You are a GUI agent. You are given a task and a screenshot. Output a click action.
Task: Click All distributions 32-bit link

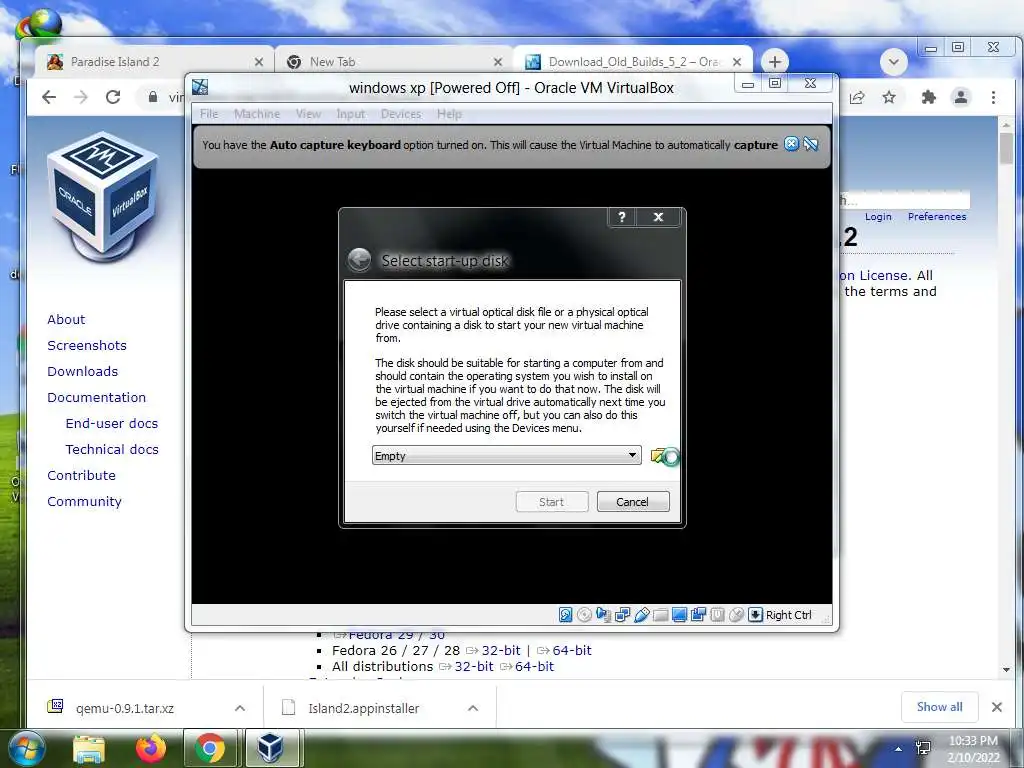[474, 667]
